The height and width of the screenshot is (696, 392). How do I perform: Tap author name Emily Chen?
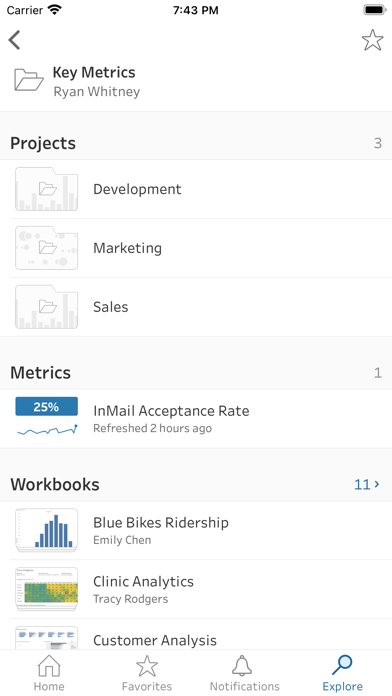[122, 540]
